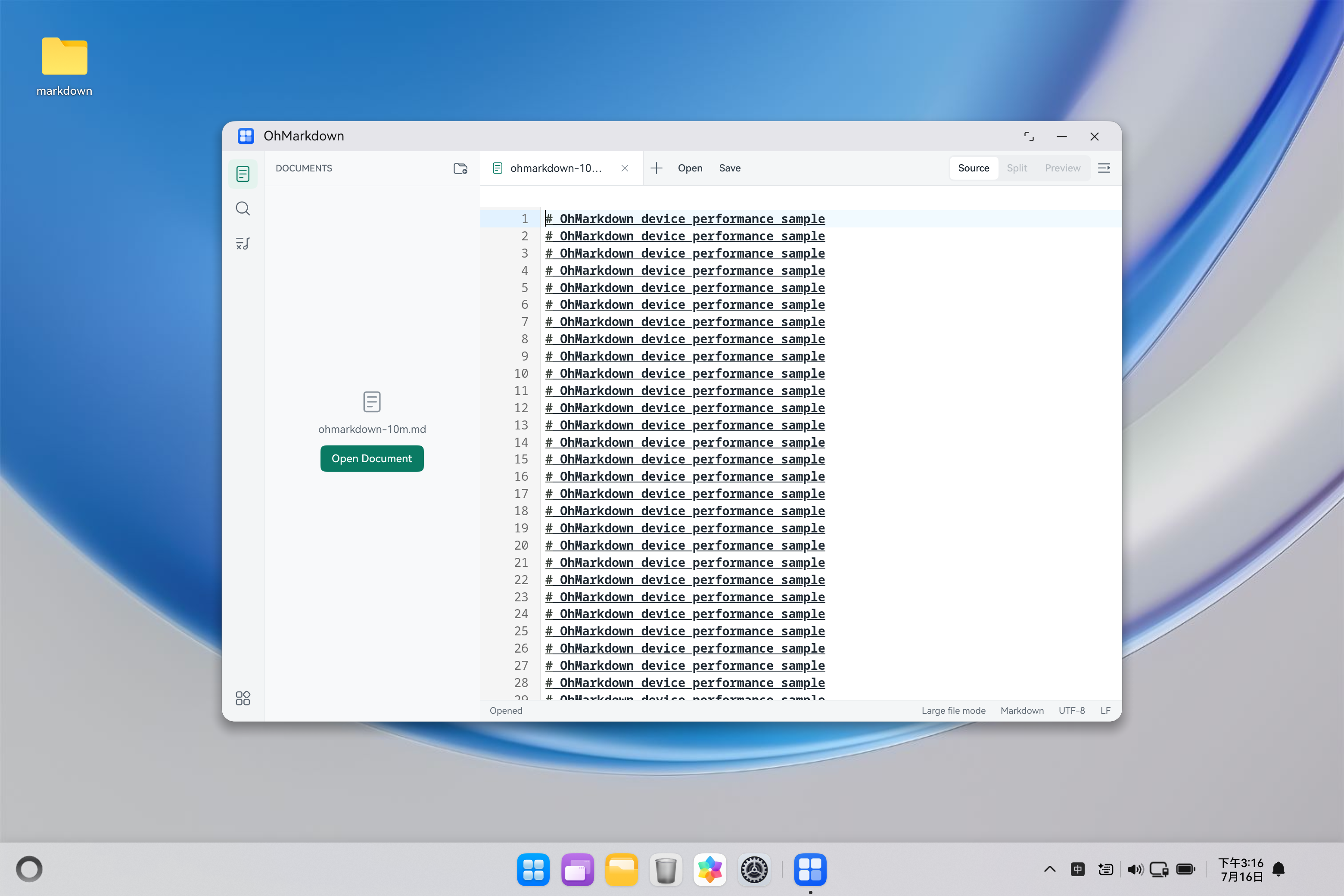The height and width of the screenshot is (896, 1344).
Task: Click the UTF-8 encoding status entry
Action: 1071,710
